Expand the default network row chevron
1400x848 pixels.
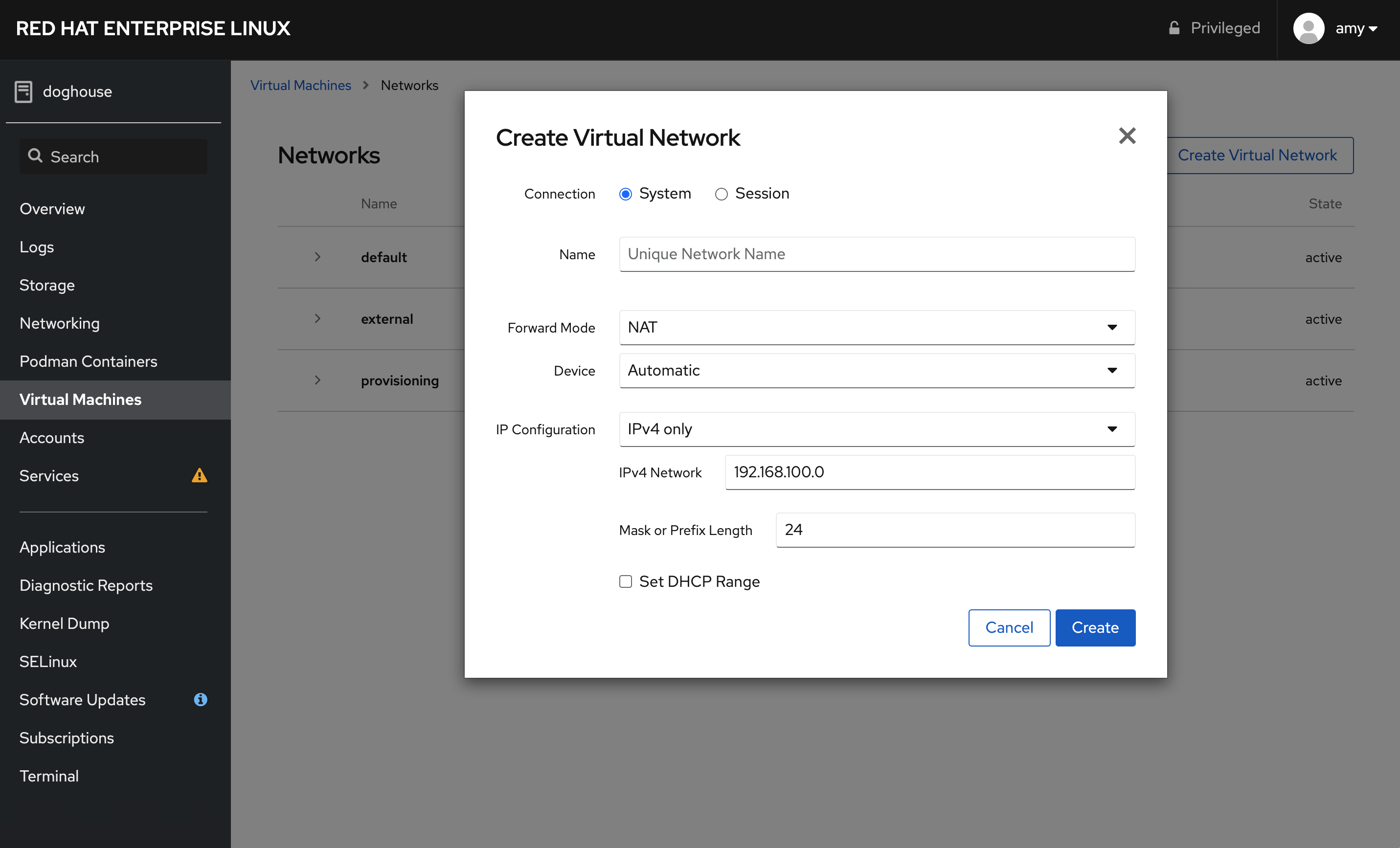317,257
